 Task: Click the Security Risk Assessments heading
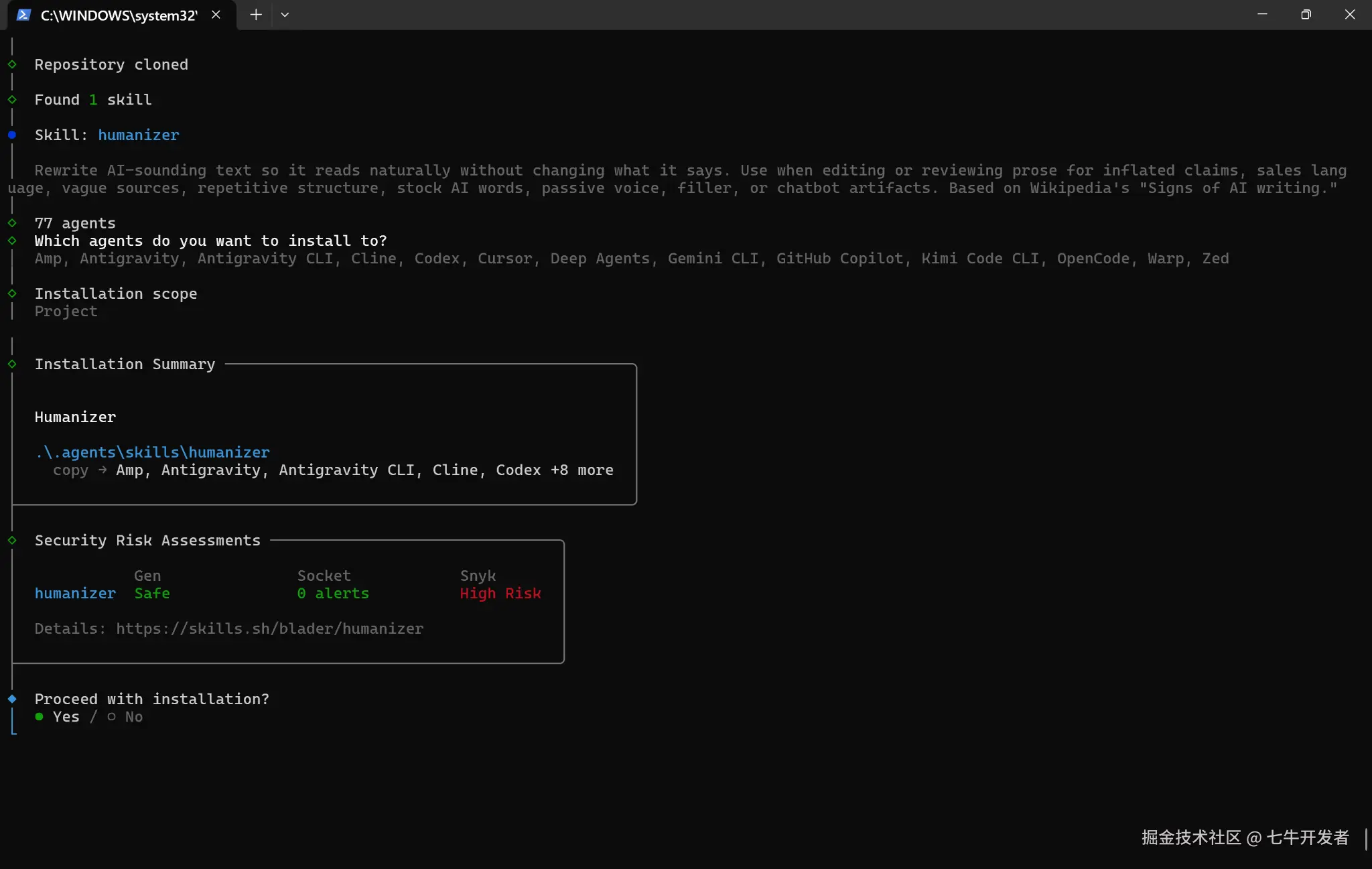click(x=147, y=540)
